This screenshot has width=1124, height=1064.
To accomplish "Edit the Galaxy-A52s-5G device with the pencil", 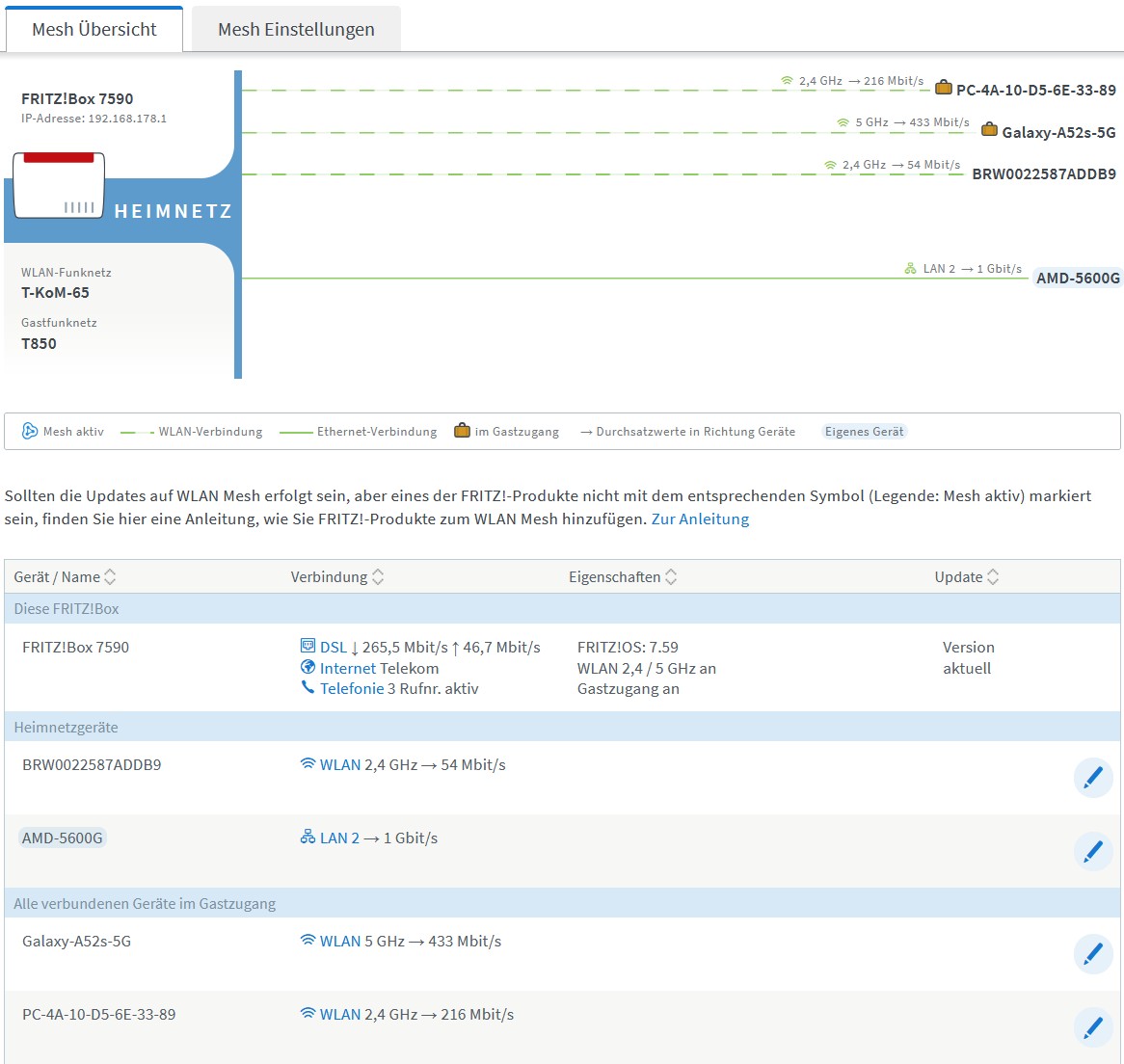I will [1092, 954].
